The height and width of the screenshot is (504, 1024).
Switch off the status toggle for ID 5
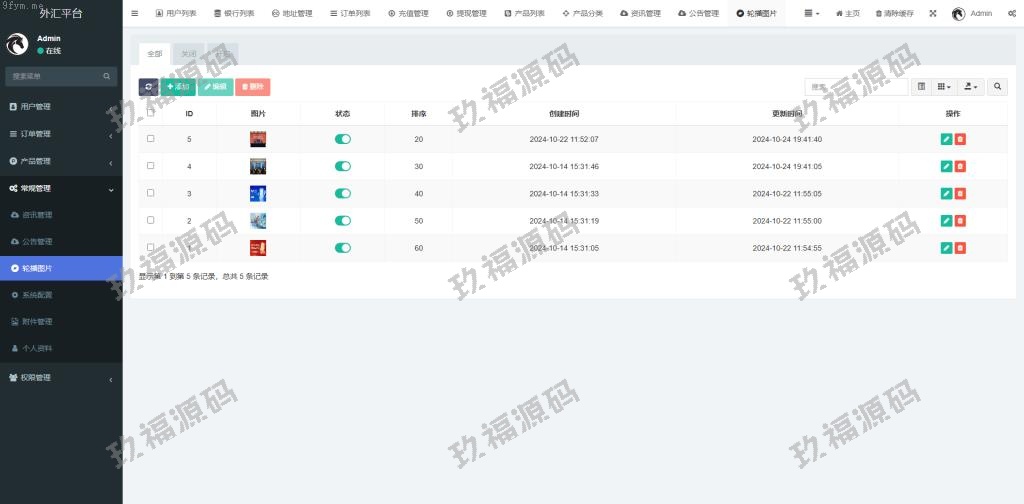tap(343, 139)
